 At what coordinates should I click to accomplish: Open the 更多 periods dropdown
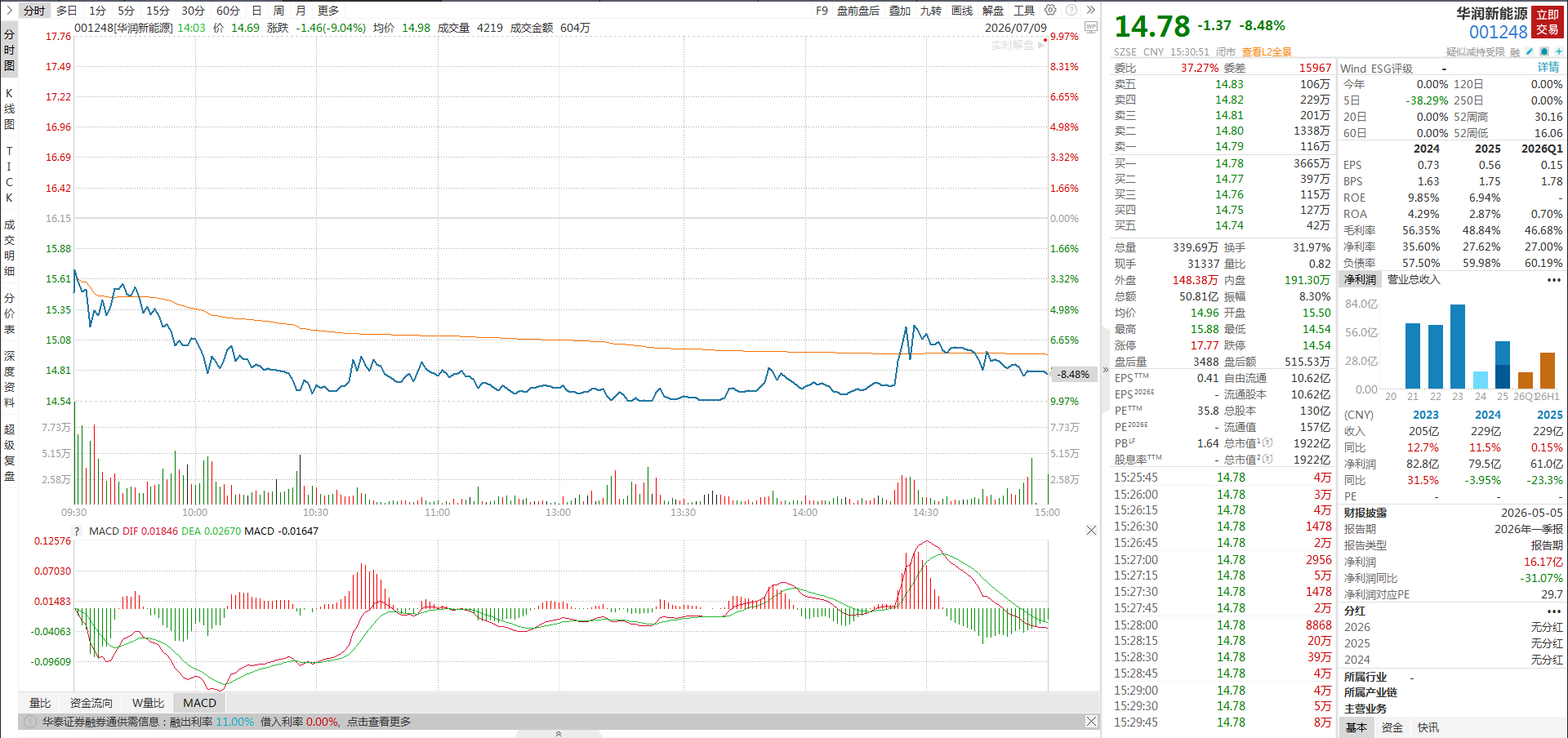(328, 11)
